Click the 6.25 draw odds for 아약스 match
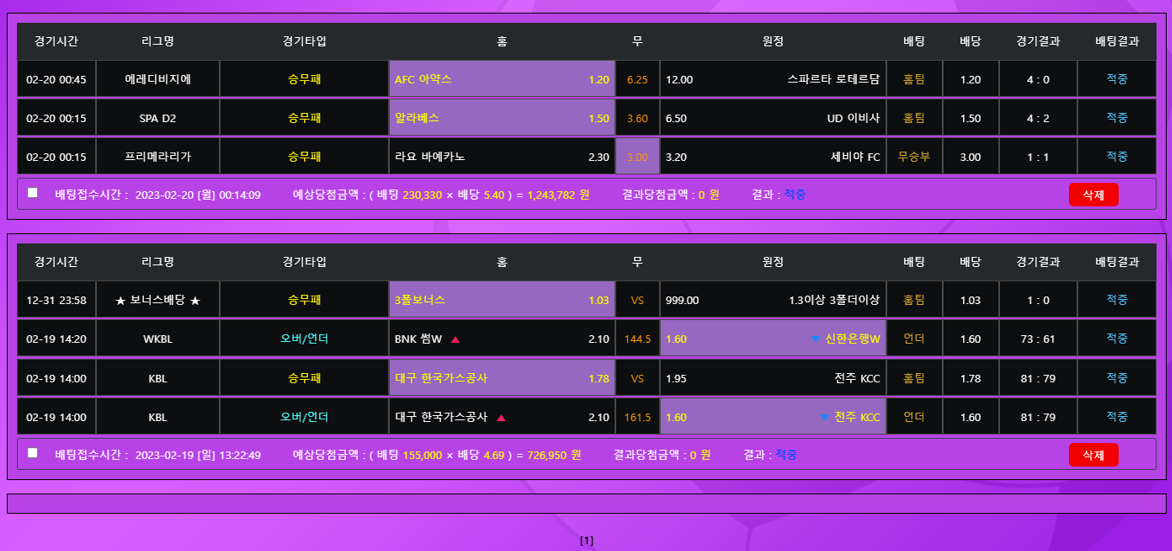This screenshot has width=1172, height=551. (637, 79)
